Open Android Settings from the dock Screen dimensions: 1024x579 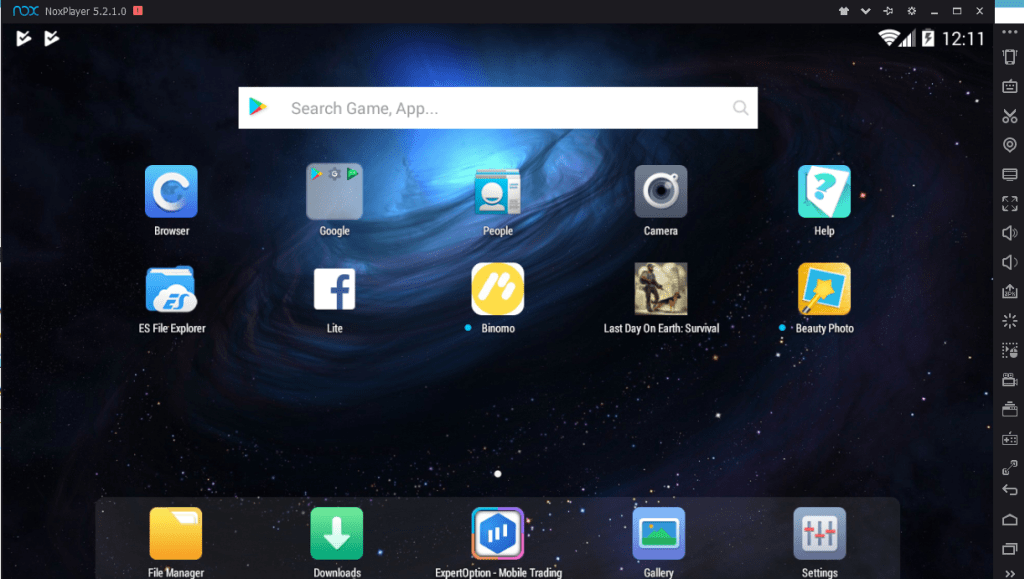(820, 533)
